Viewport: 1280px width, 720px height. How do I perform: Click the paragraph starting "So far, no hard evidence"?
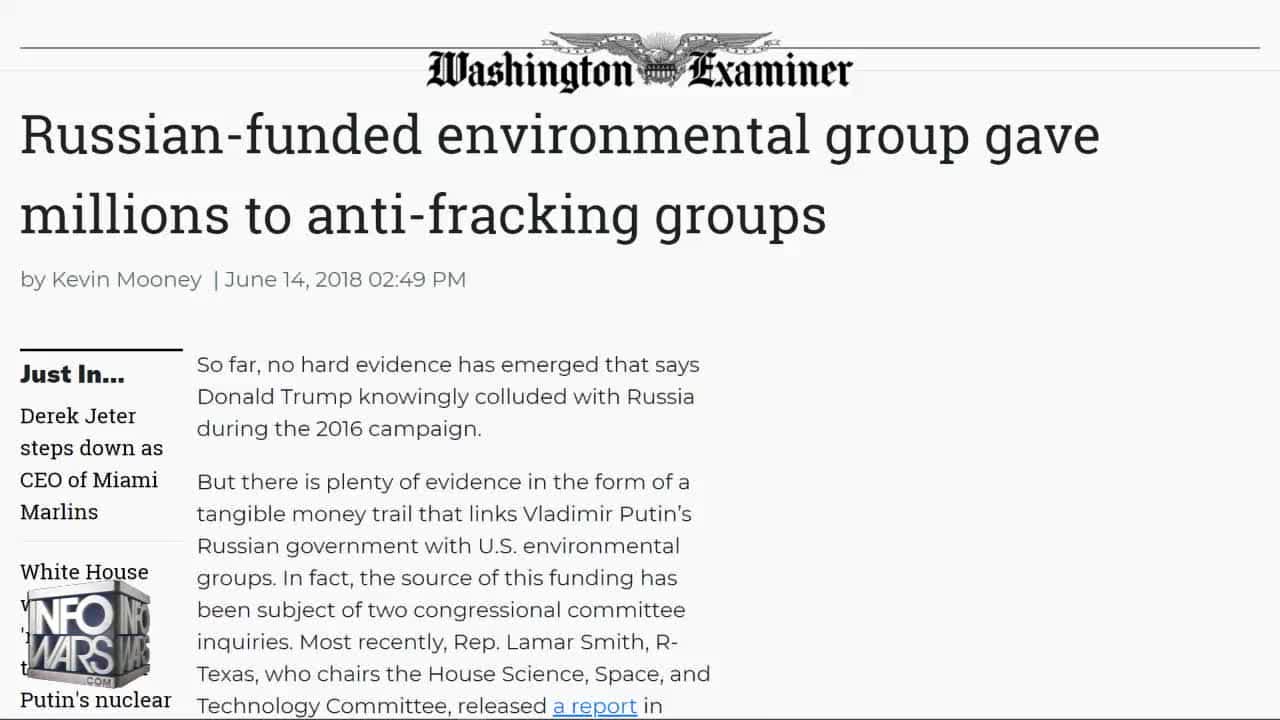(x=447, y=396)
